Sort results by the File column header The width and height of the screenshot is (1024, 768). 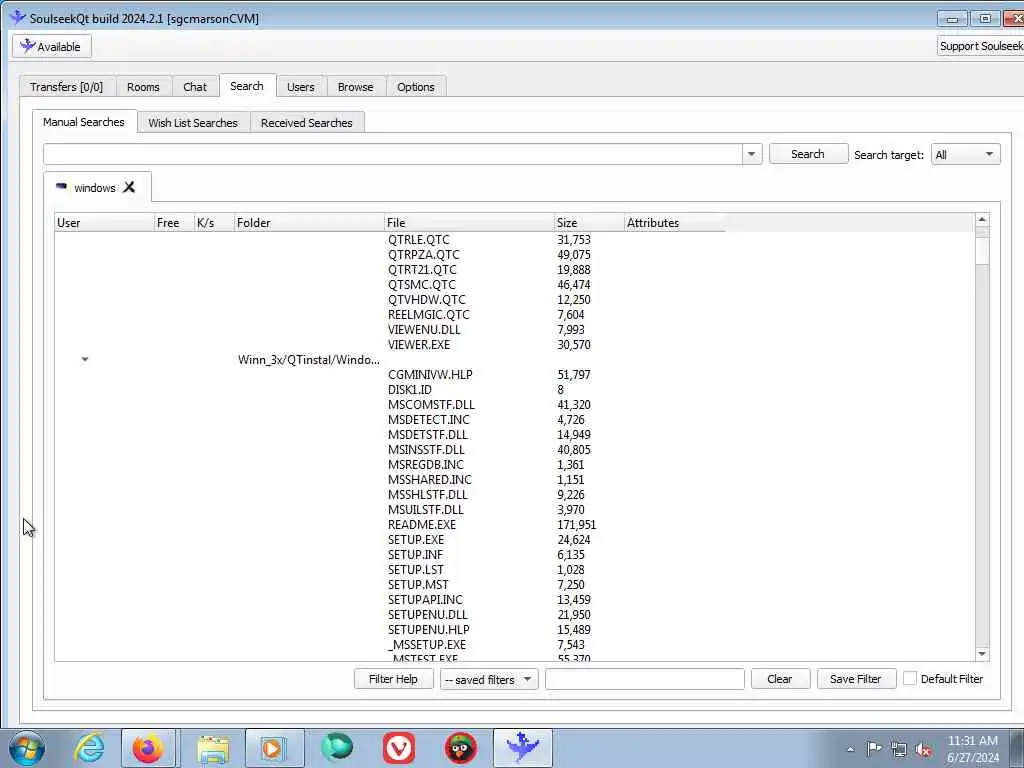coord(469,223)
